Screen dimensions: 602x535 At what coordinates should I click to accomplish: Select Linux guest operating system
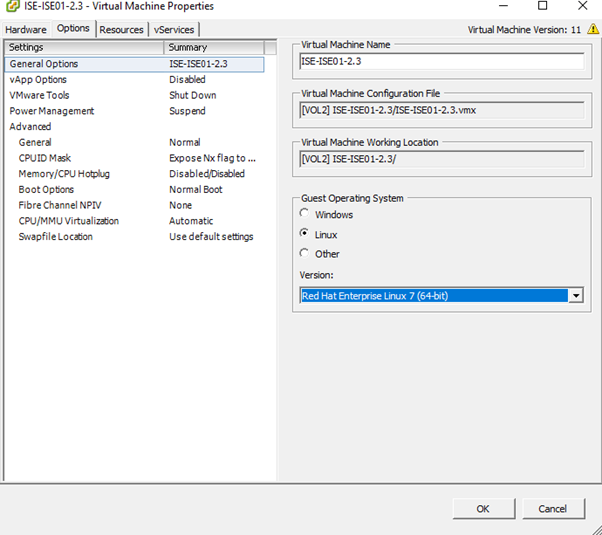tap(304, 233)
